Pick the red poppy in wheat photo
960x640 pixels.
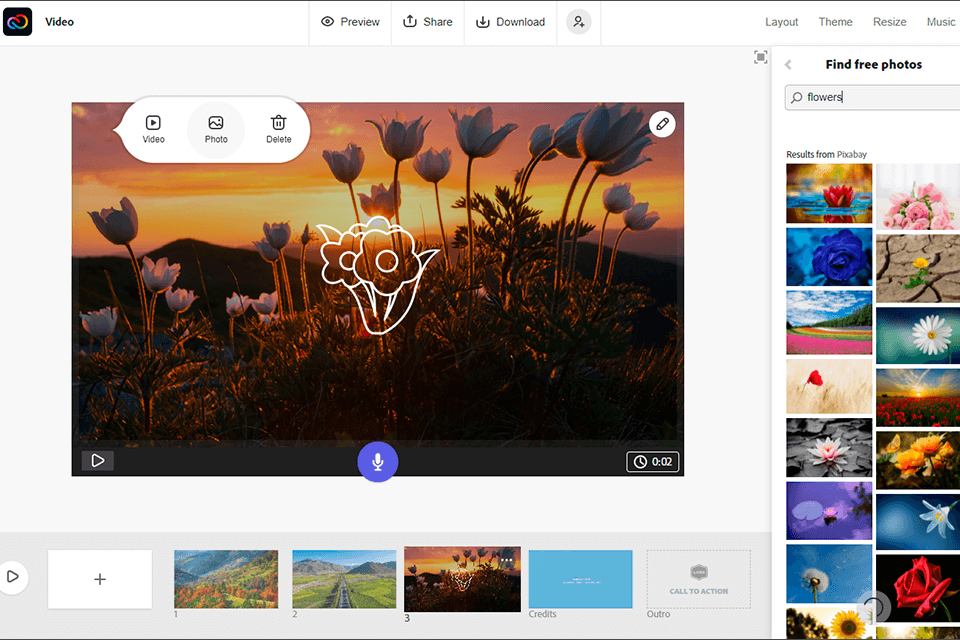[x=829, y=386]
